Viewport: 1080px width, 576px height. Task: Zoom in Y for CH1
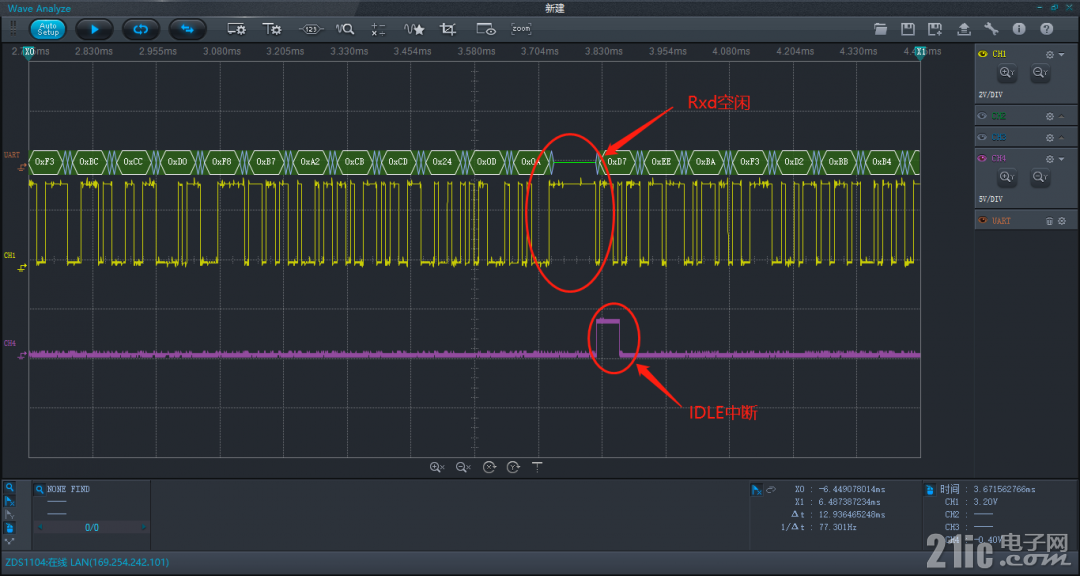pyautogui.click(x=1007, y=72)
